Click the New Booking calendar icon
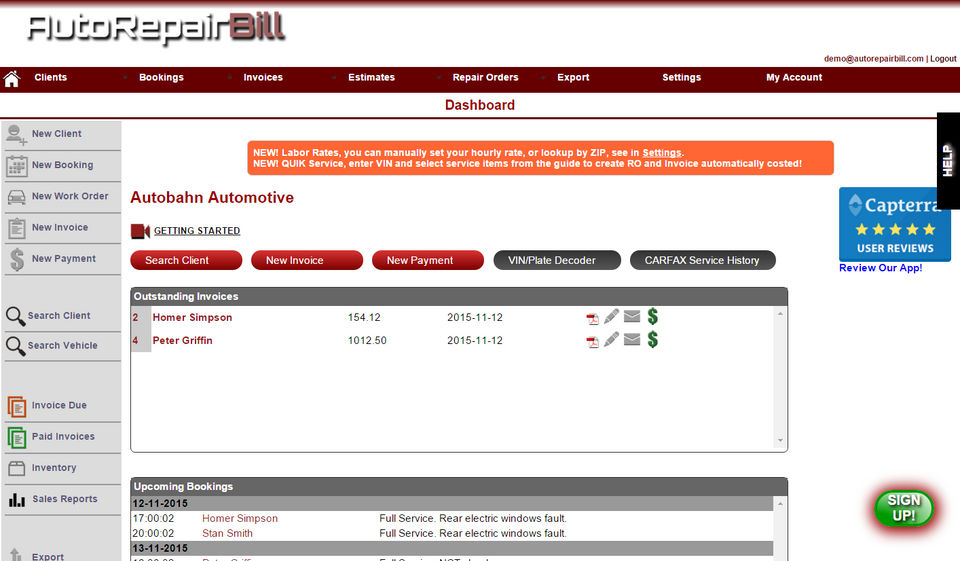The height and width of the screenshot is (561, 960). [17, 165]
